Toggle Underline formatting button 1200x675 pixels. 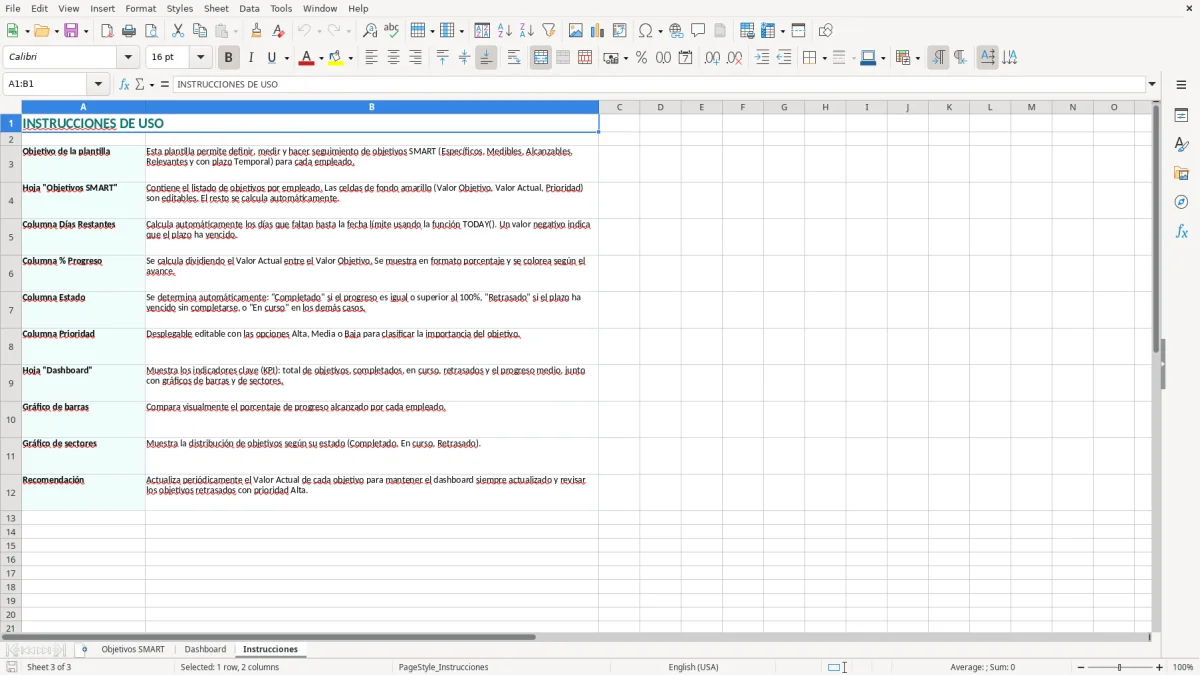click(x=271, y=58)
